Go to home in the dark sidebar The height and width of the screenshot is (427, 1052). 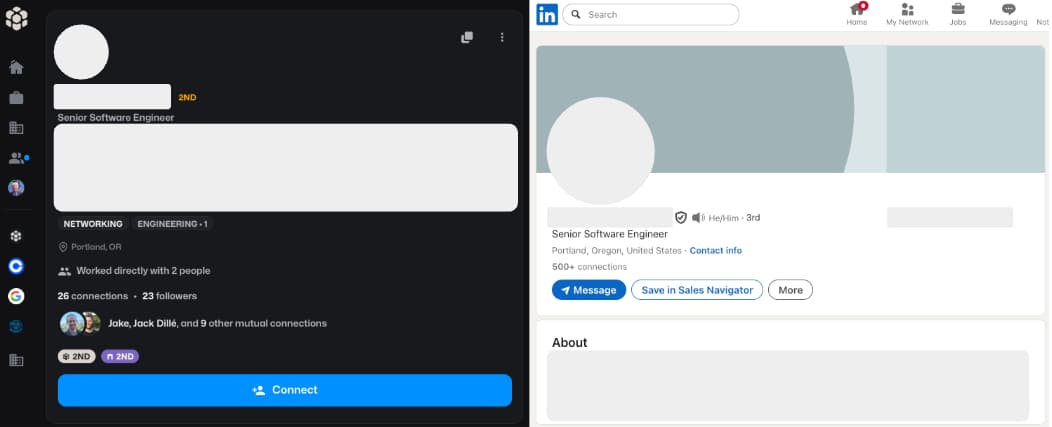pyautogui.click(x=16, y=68)
